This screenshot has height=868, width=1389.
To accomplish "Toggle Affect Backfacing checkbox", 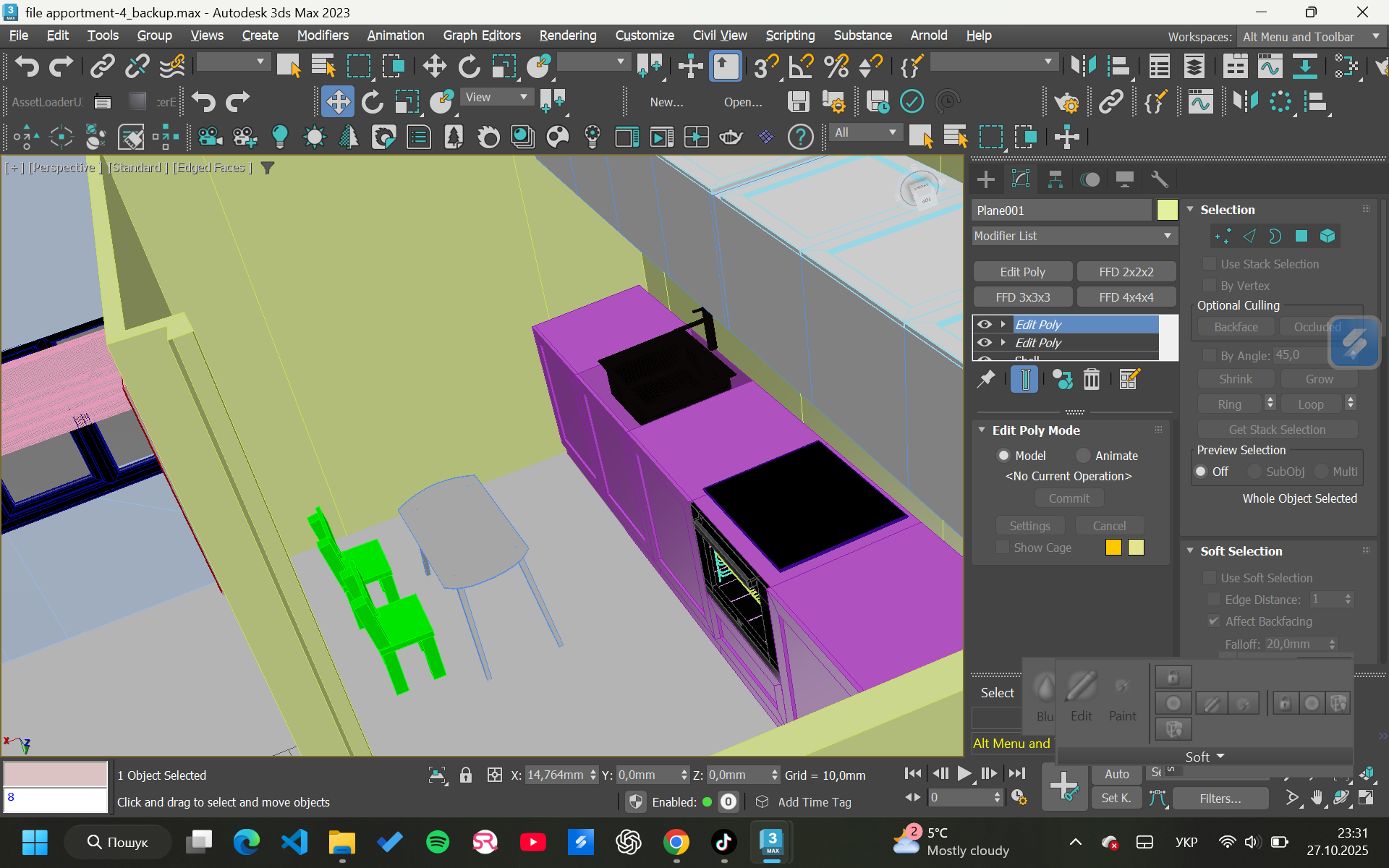I will click(x=1214, y=621).
